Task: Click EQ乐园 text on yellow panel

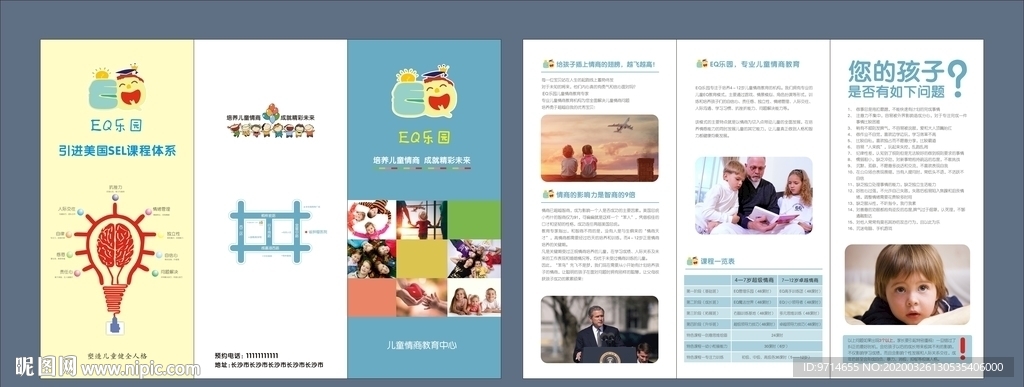Action: 117,125
